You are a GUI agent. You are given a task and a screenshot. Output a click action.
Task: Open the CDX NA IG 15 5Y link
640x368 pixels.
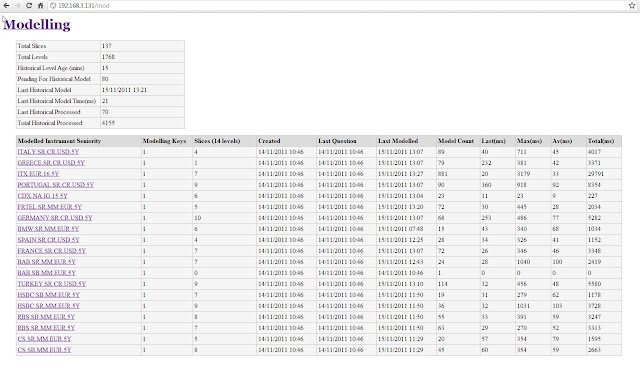tap(42, 196)
